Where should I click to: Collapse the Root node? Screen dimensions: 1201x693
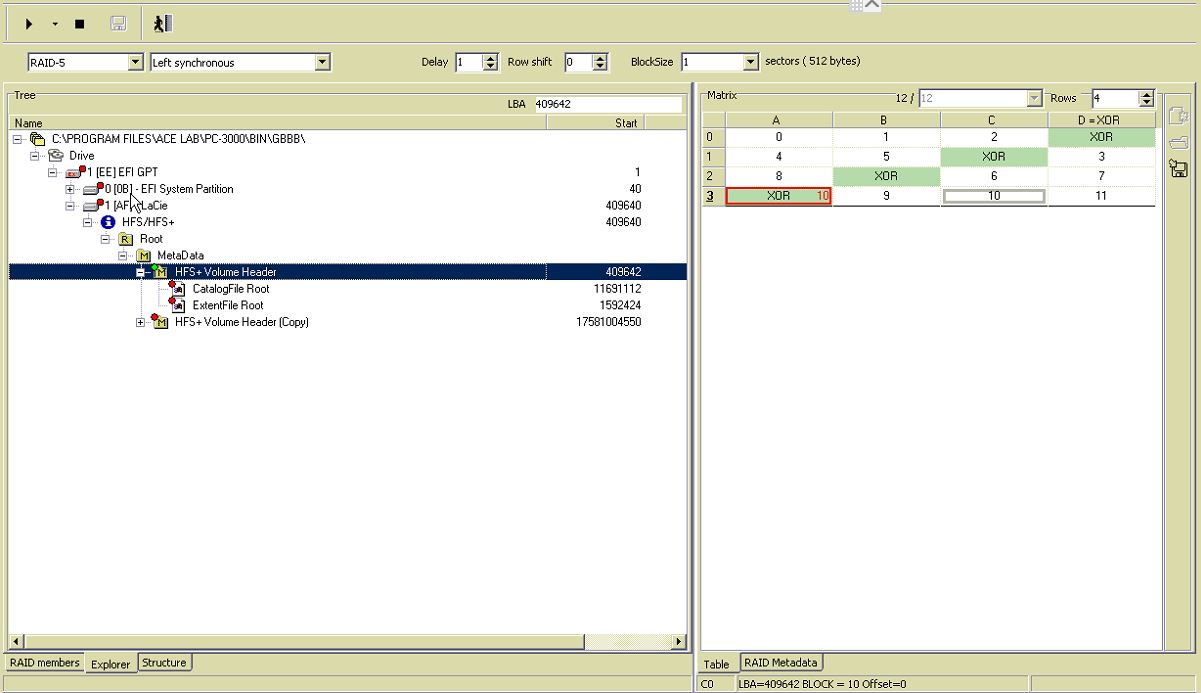click(105, 239)
